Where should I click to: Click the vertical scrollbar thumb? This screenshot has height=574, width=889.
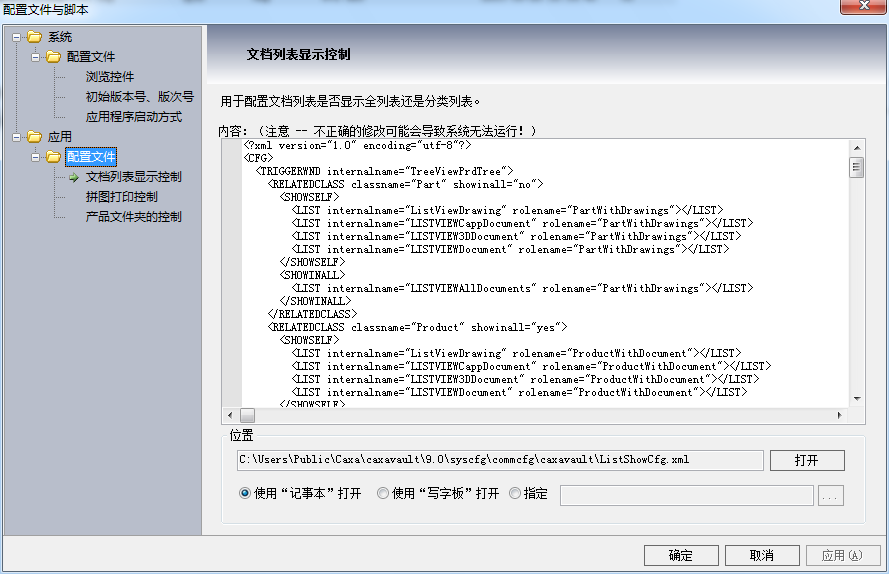coord(857,167)
